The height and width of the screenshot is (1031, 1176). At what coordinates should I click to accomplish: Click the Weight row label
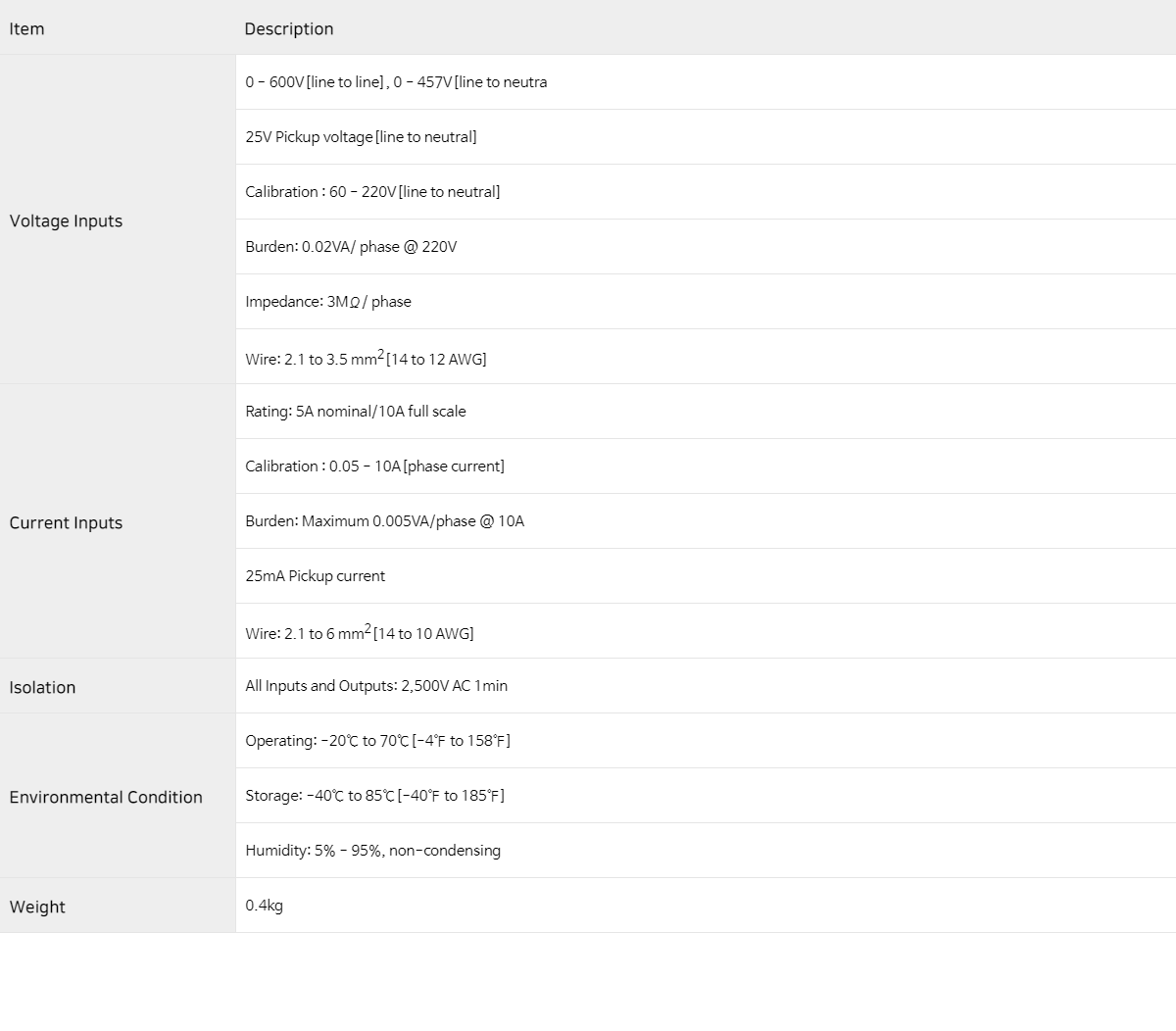[x=37, y=907]
